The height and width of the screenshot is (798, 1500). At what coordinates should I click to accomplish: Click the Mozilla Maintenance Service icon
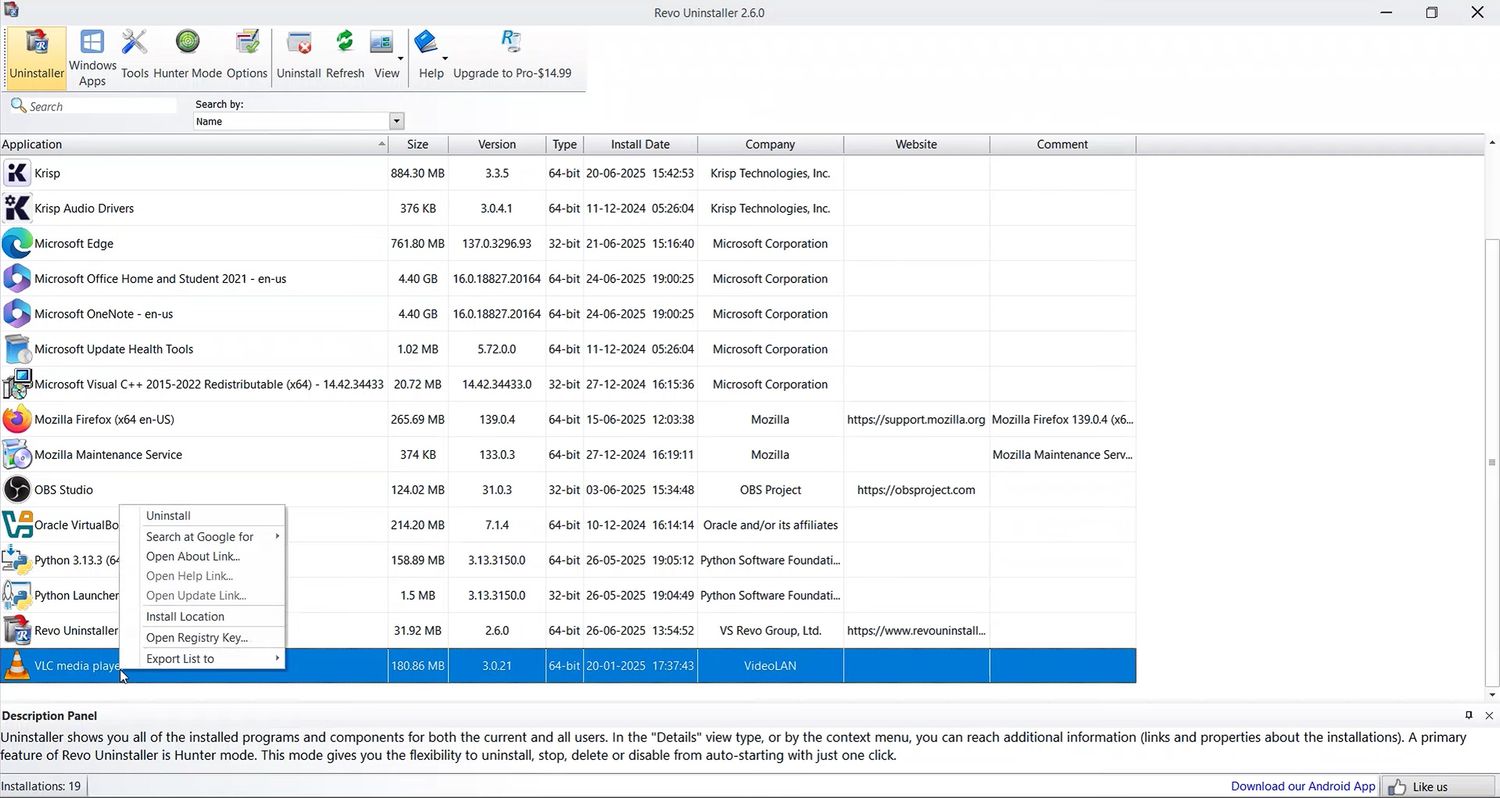(x=17, y=454)
